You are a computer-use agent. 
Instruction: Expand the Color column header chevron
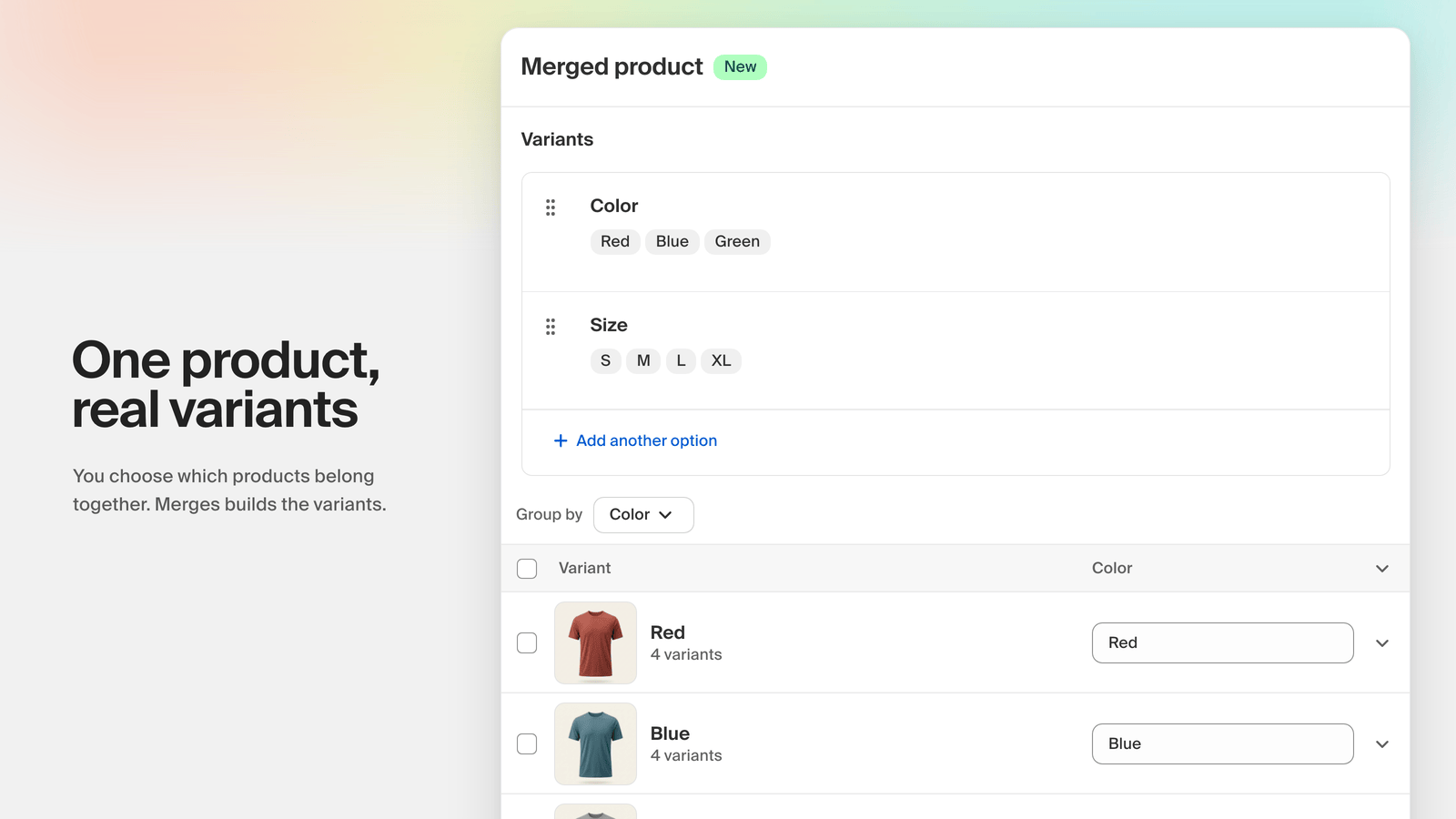pos(1382,569)
